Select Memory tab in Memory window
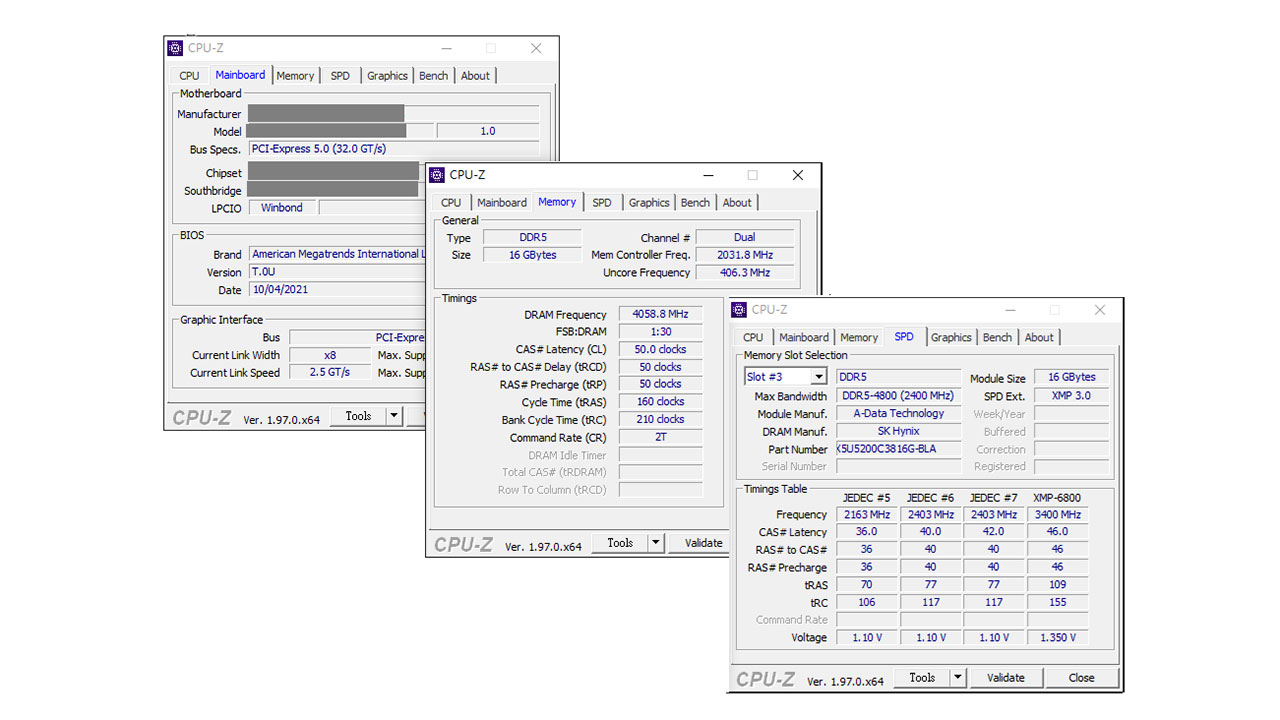1280x720 pixels. coord(557,201)
